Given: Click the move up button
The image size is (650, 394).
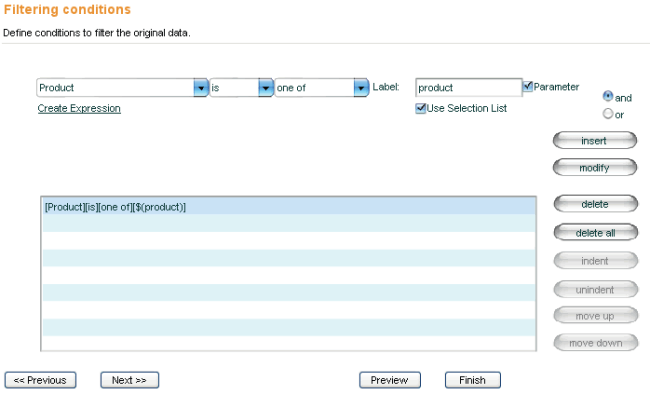Looking at the screenshot, I should (595, 316).
